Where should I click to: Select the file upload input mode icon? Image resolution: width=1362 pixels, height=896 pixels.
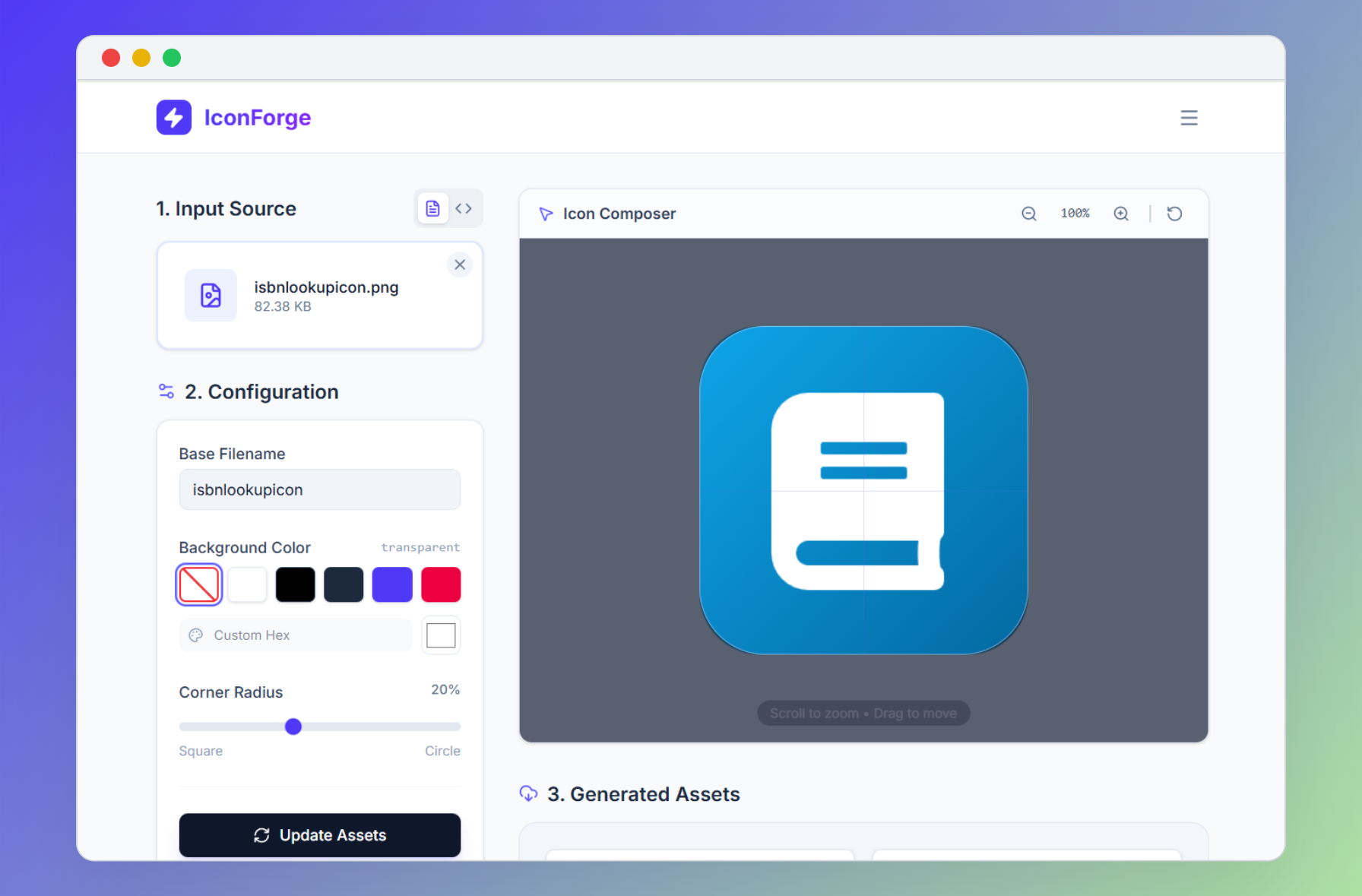432,207
